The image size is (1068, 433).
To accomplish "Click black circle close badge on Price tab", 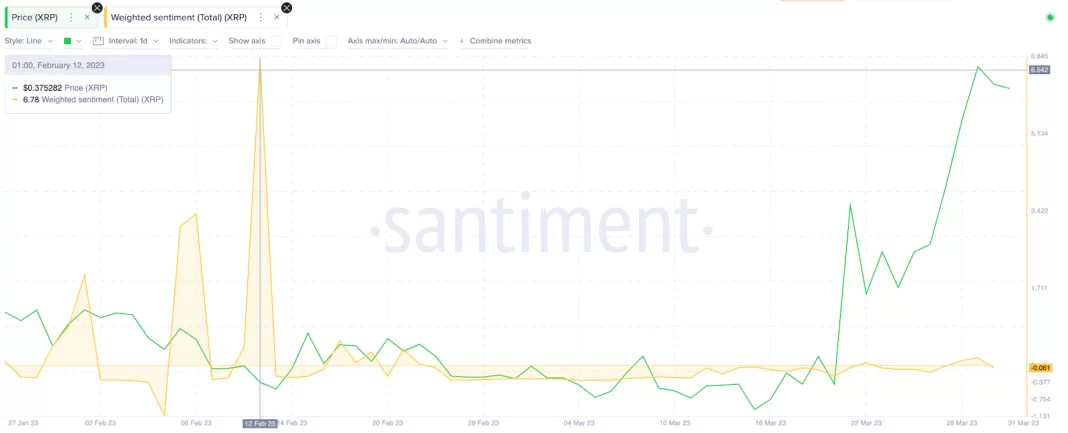I will pos(97,7).
